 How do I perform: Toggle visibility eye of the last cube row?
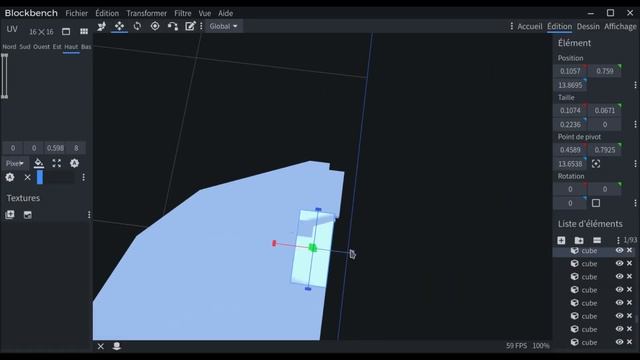tap(619, 342)
